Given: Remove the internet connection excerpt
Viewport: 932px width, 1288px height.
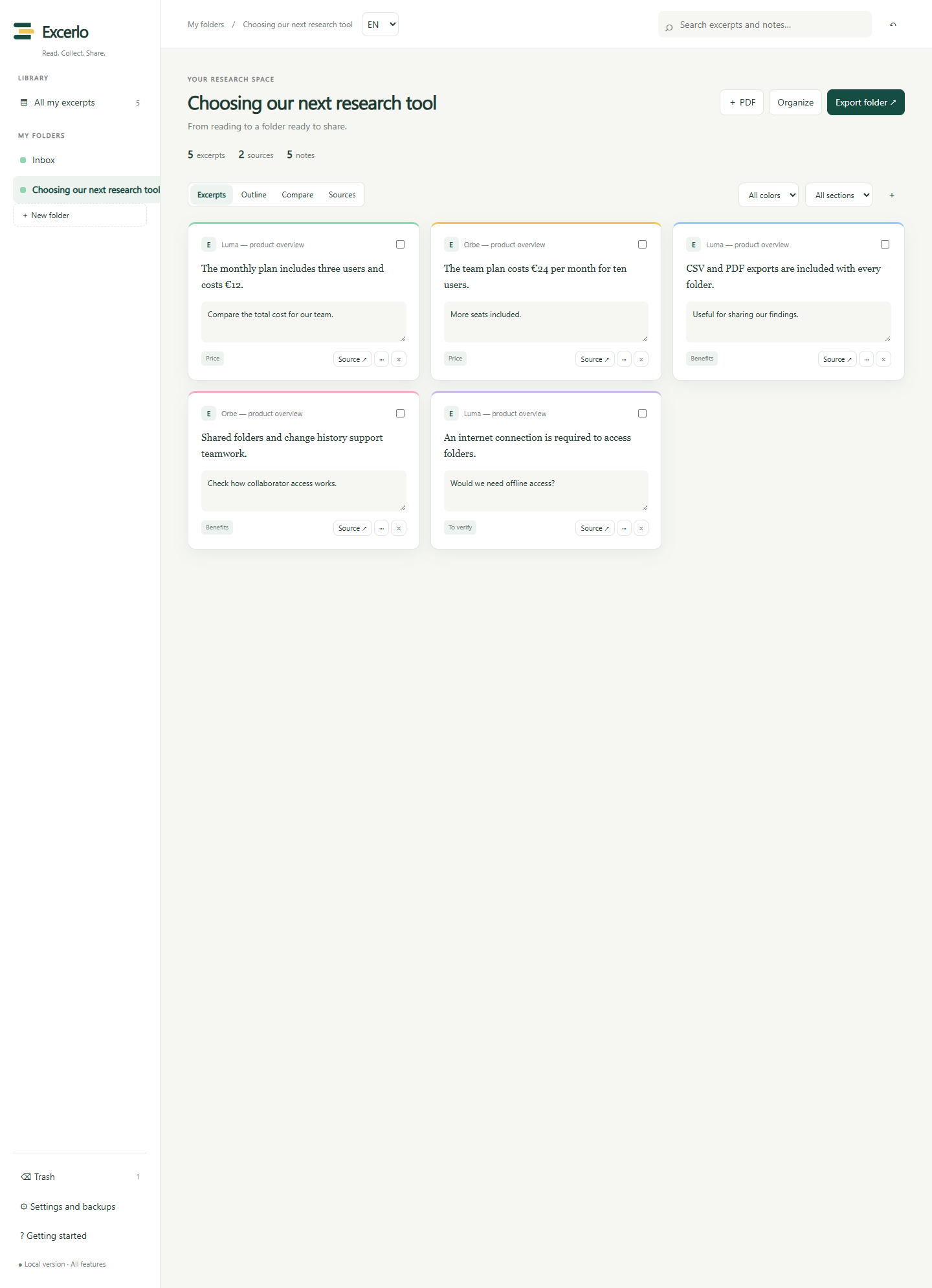Looking at the screenshot, I should 641,528.
